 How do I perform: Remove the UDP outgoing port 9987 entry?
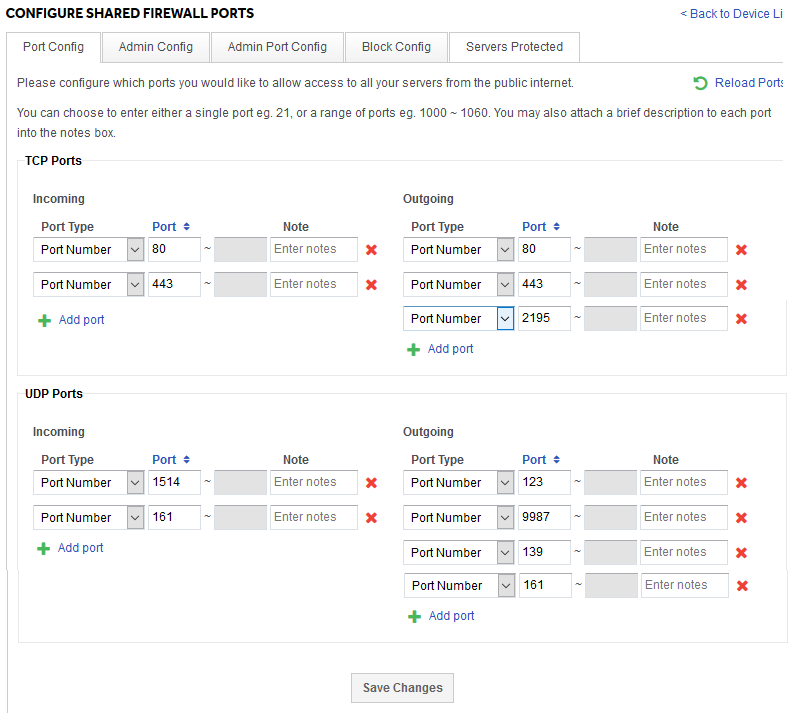741,517
